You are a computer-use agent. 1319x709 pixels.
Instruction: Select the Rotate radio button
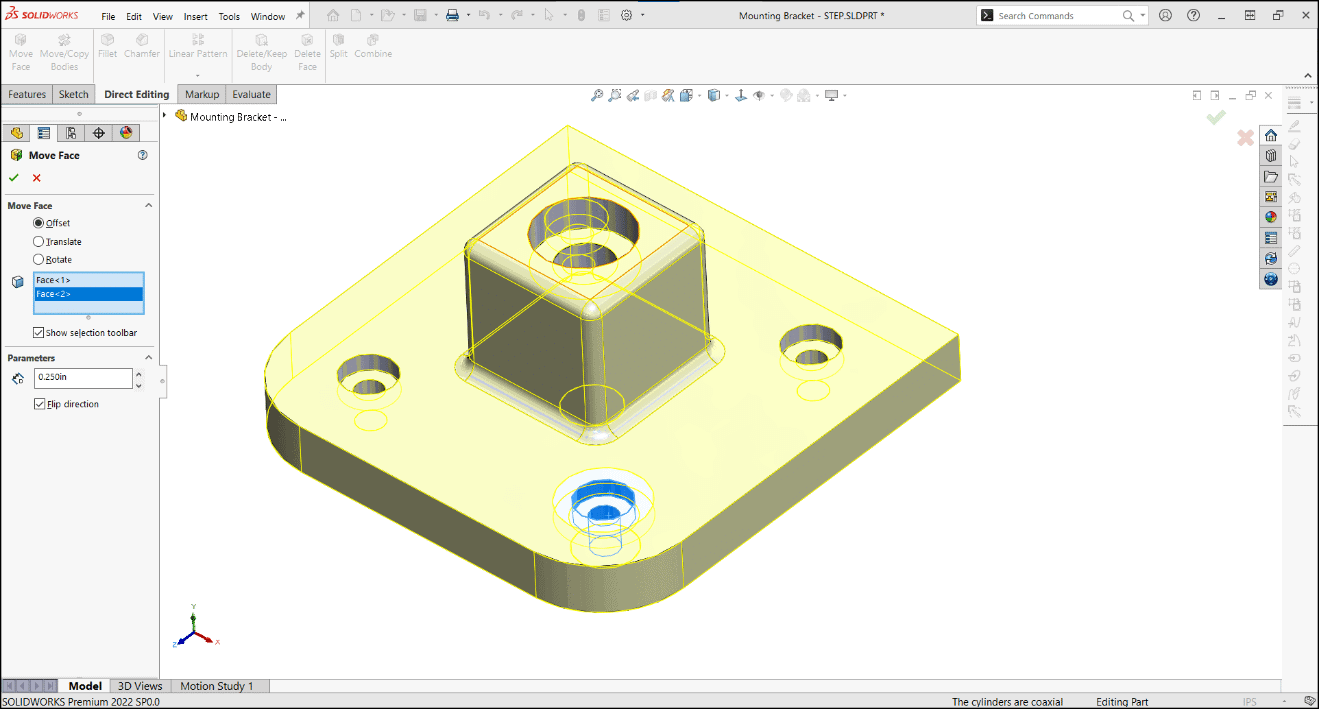pos(39,259)
